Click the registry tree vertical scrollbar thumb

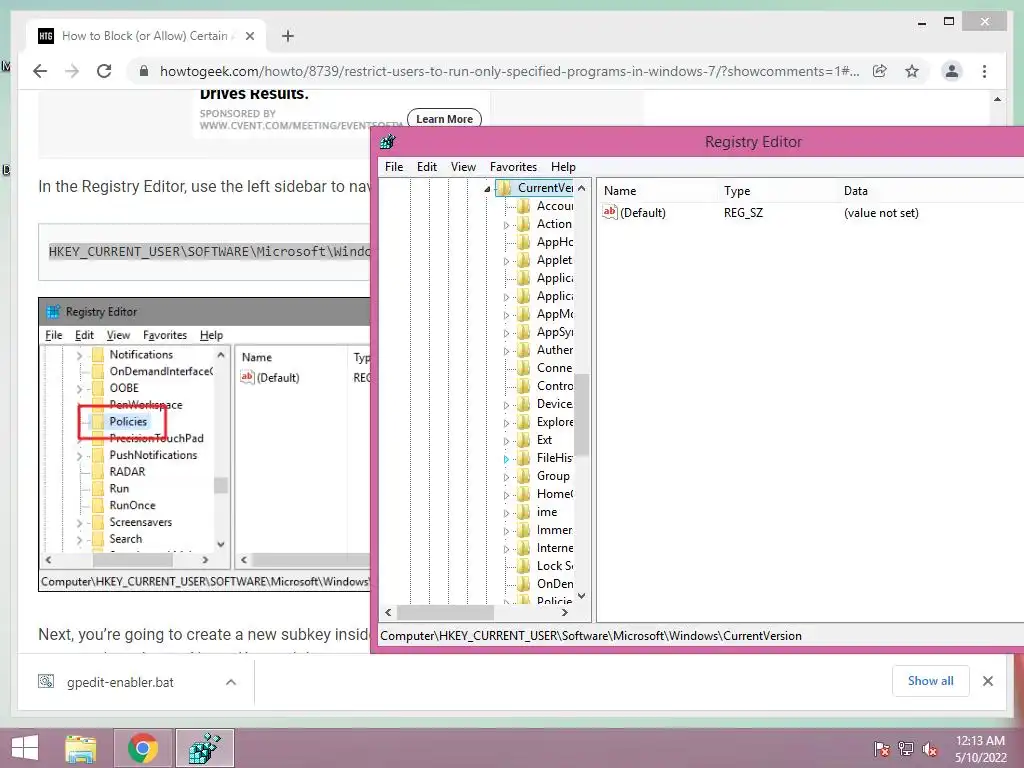581,414
